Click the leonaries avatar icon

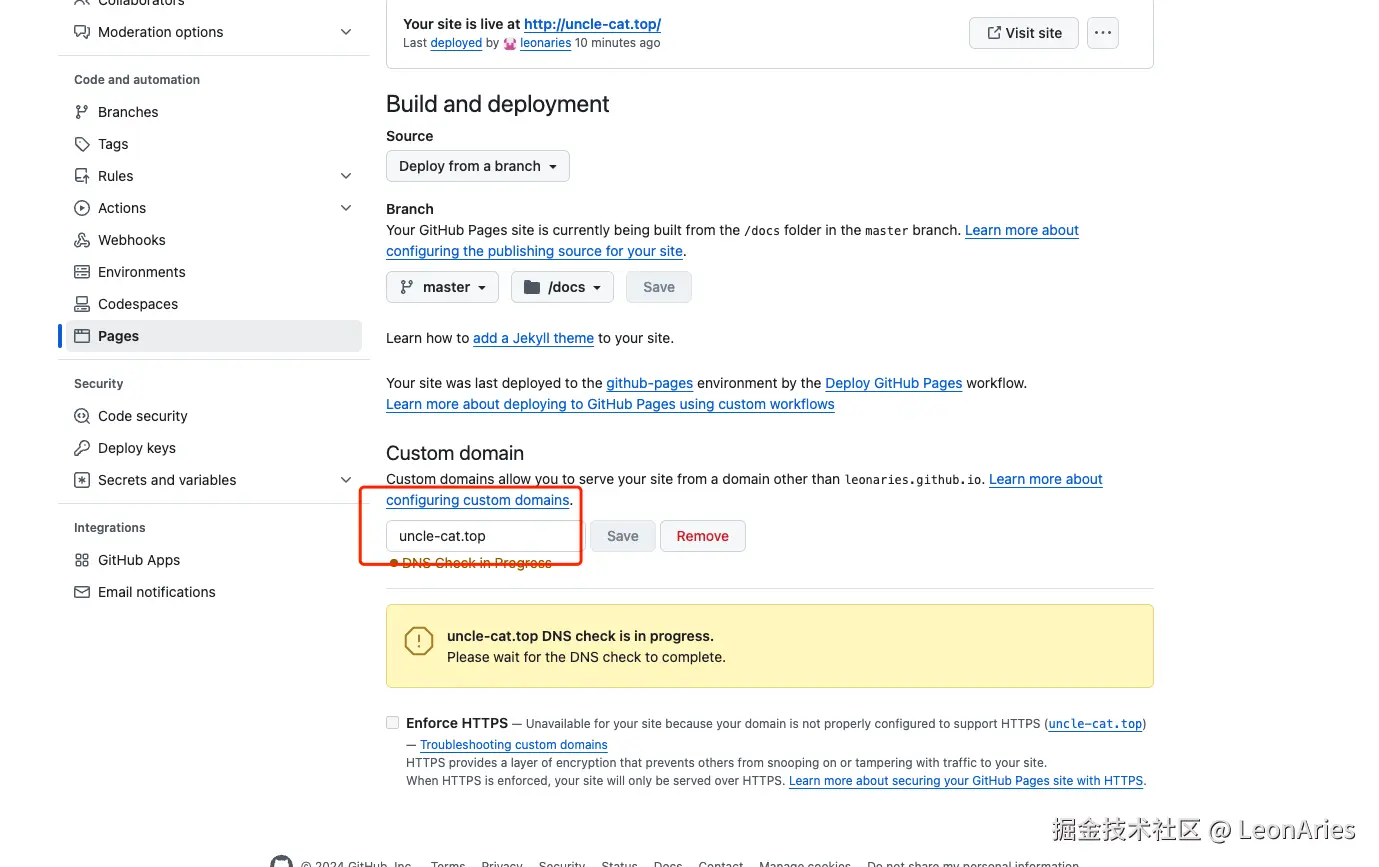pos(510,43)
